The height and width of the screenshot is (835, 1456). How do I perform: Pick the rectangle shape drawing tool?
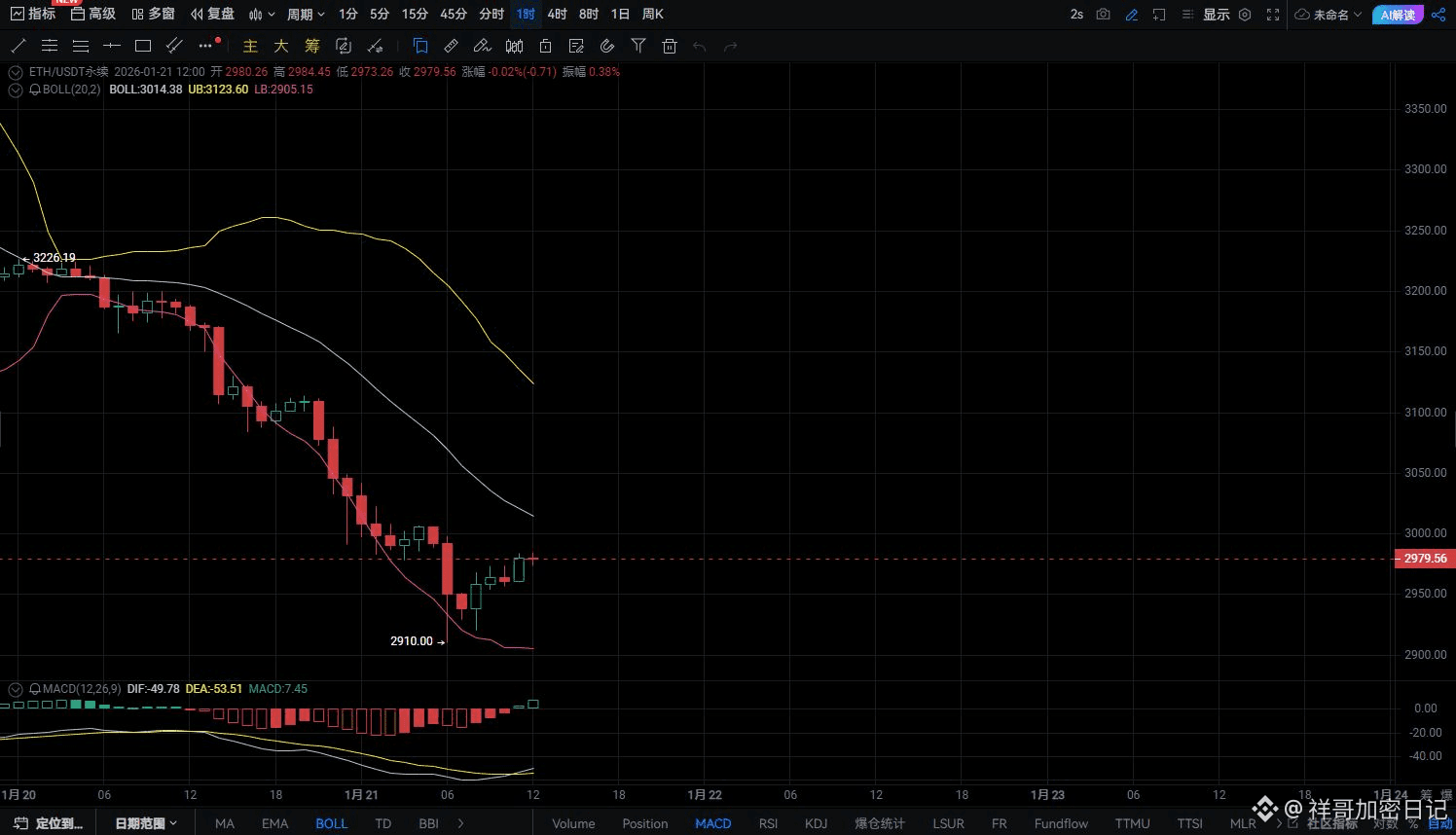[x=143, y=46]
